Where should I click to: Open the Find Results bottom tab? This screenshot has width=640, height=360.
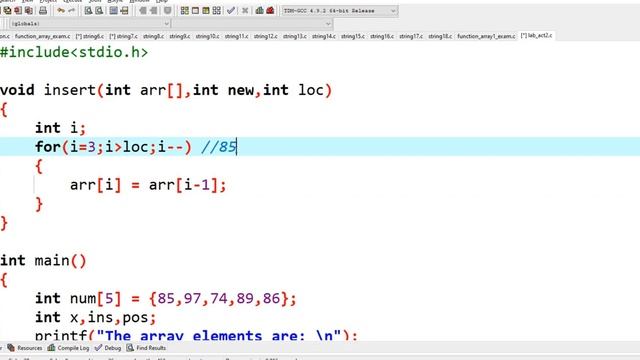click(146, 348)
